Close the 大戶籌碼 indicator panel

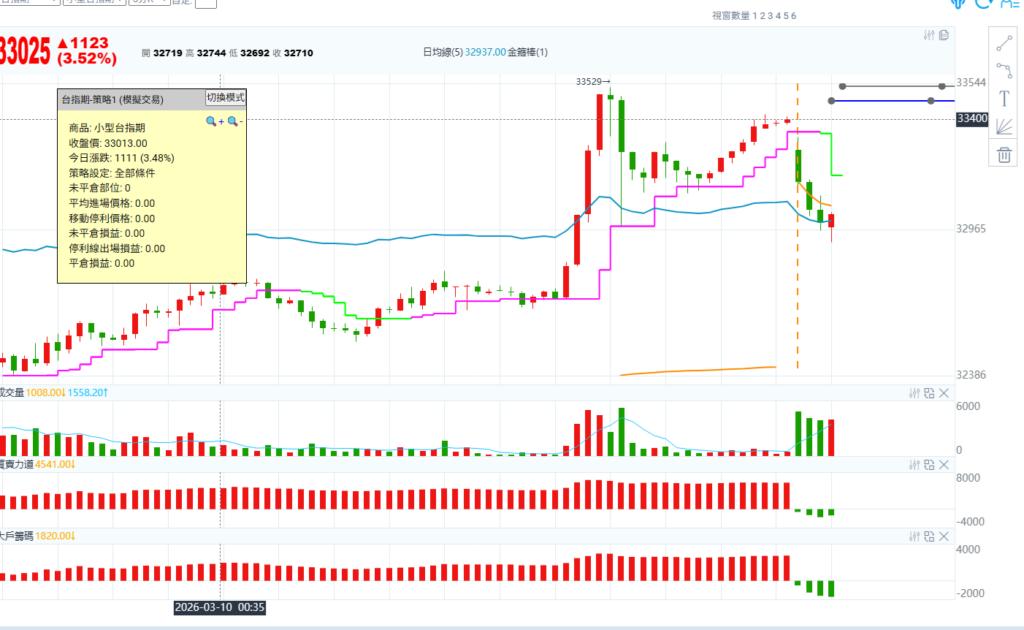point(944,537)
